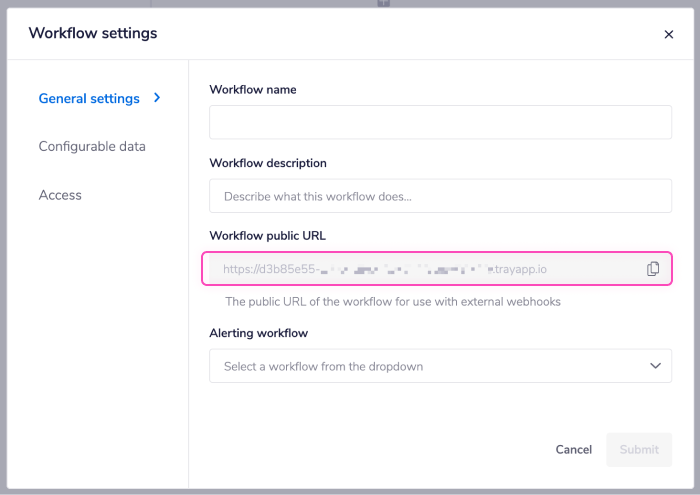This screenshot has height=495, width=700.
Task: Focus the Workflow name input field
Action: [440, 122]
